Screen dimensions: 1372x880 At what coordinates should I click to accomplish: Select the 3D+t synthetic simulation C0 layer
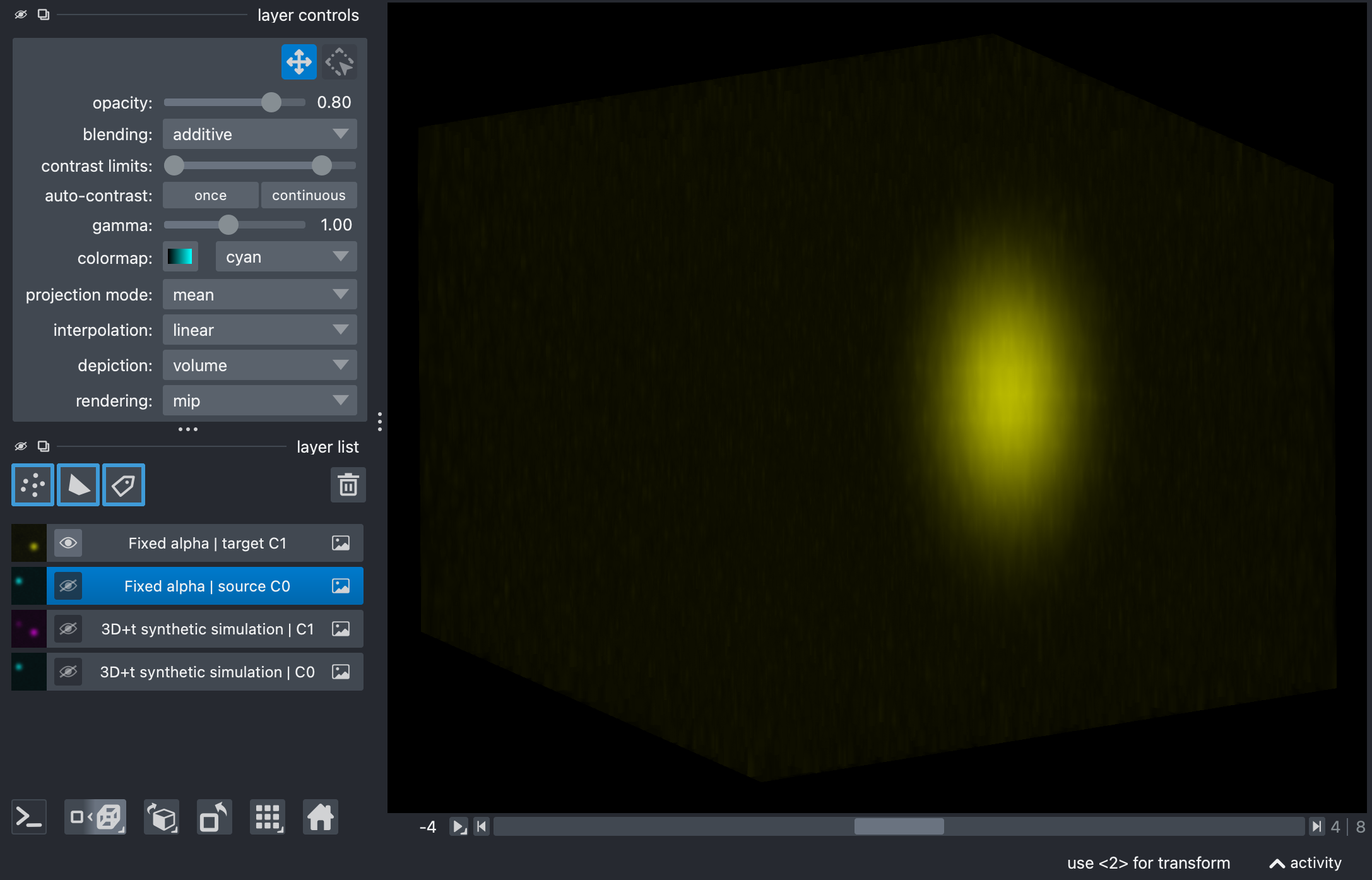tap(208, 672)
